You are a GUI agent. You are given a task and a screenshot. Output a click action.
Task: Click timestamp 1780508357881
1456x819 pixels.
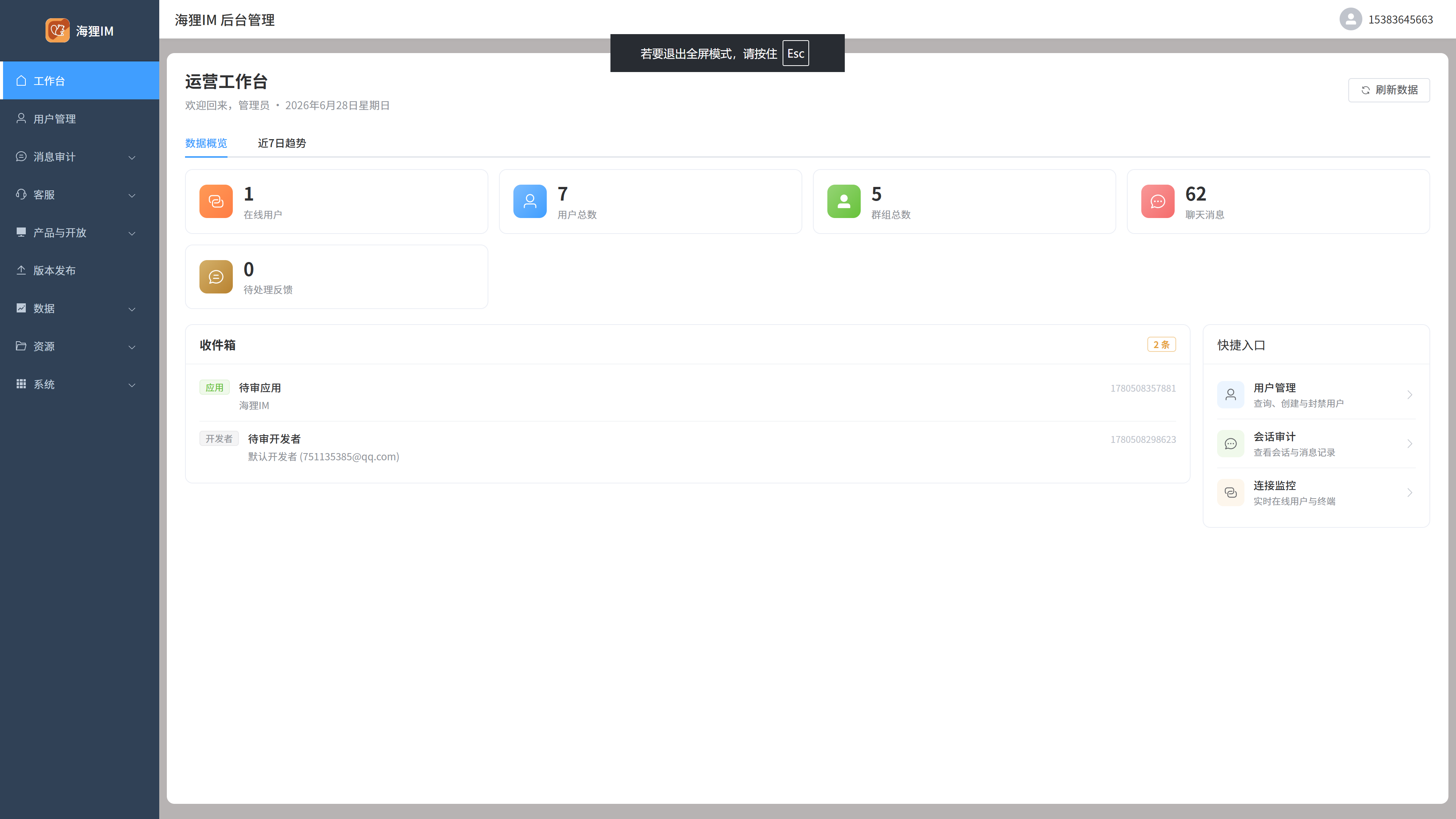[x=1143, y=388]
